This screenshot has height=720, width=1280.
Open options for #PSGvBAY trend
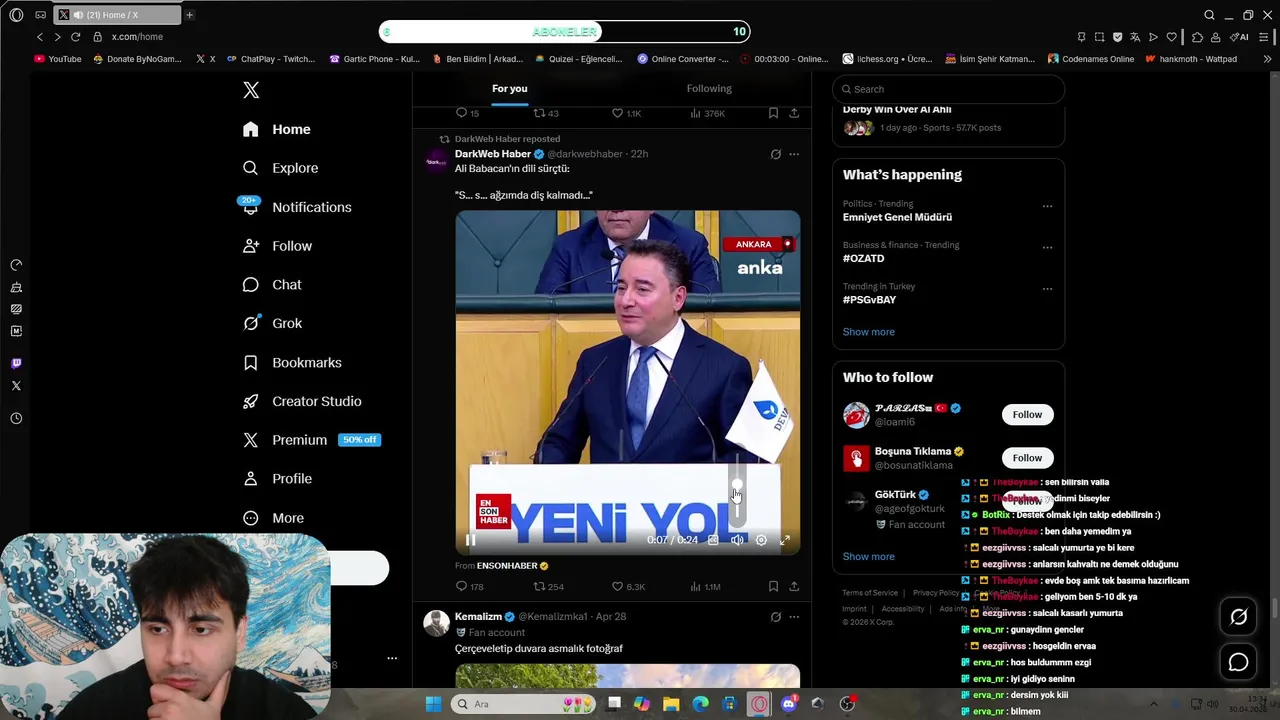click(x=1047, y=289)
